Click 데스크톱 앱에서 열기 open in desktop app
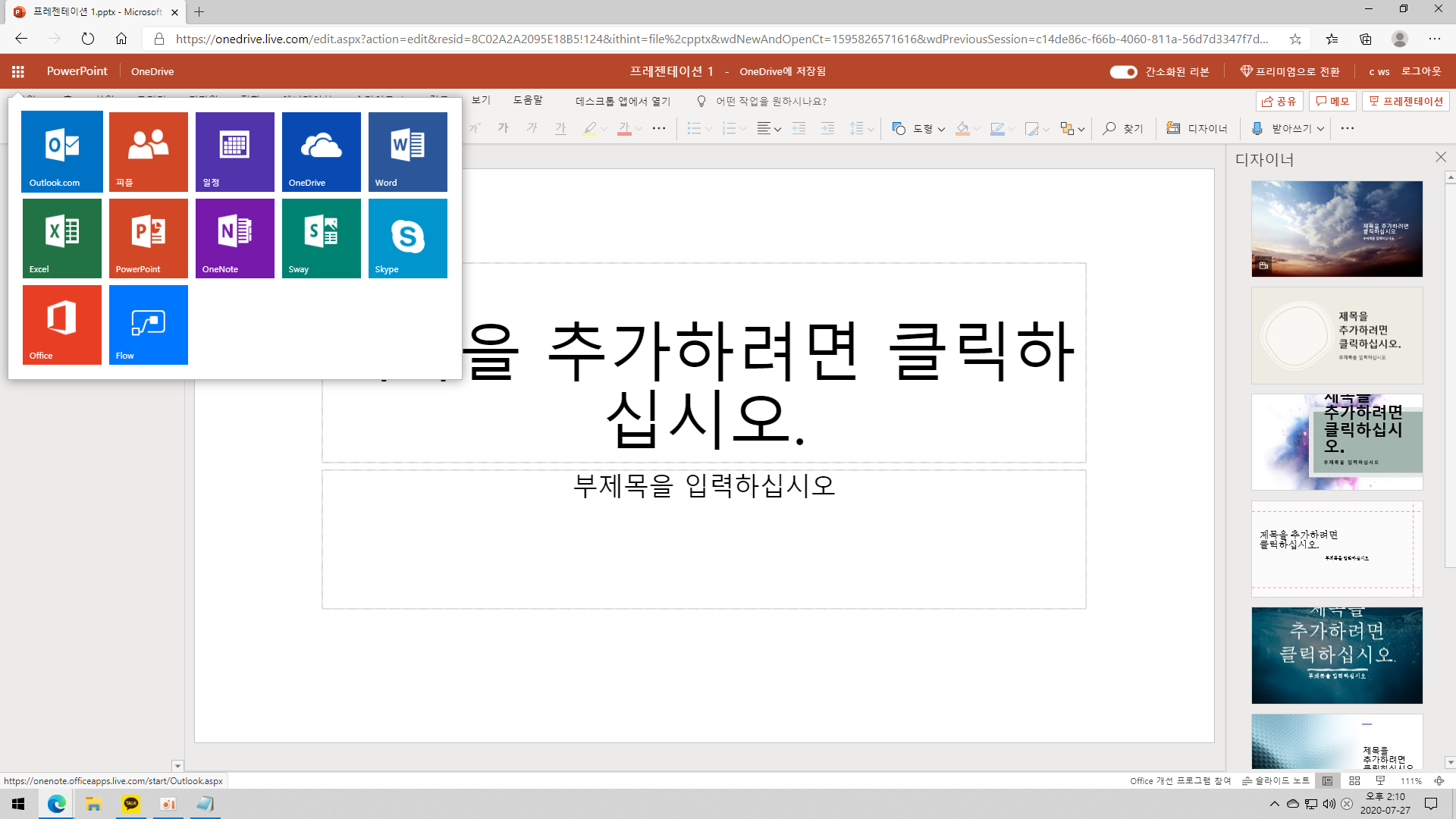 coord(623,101)
